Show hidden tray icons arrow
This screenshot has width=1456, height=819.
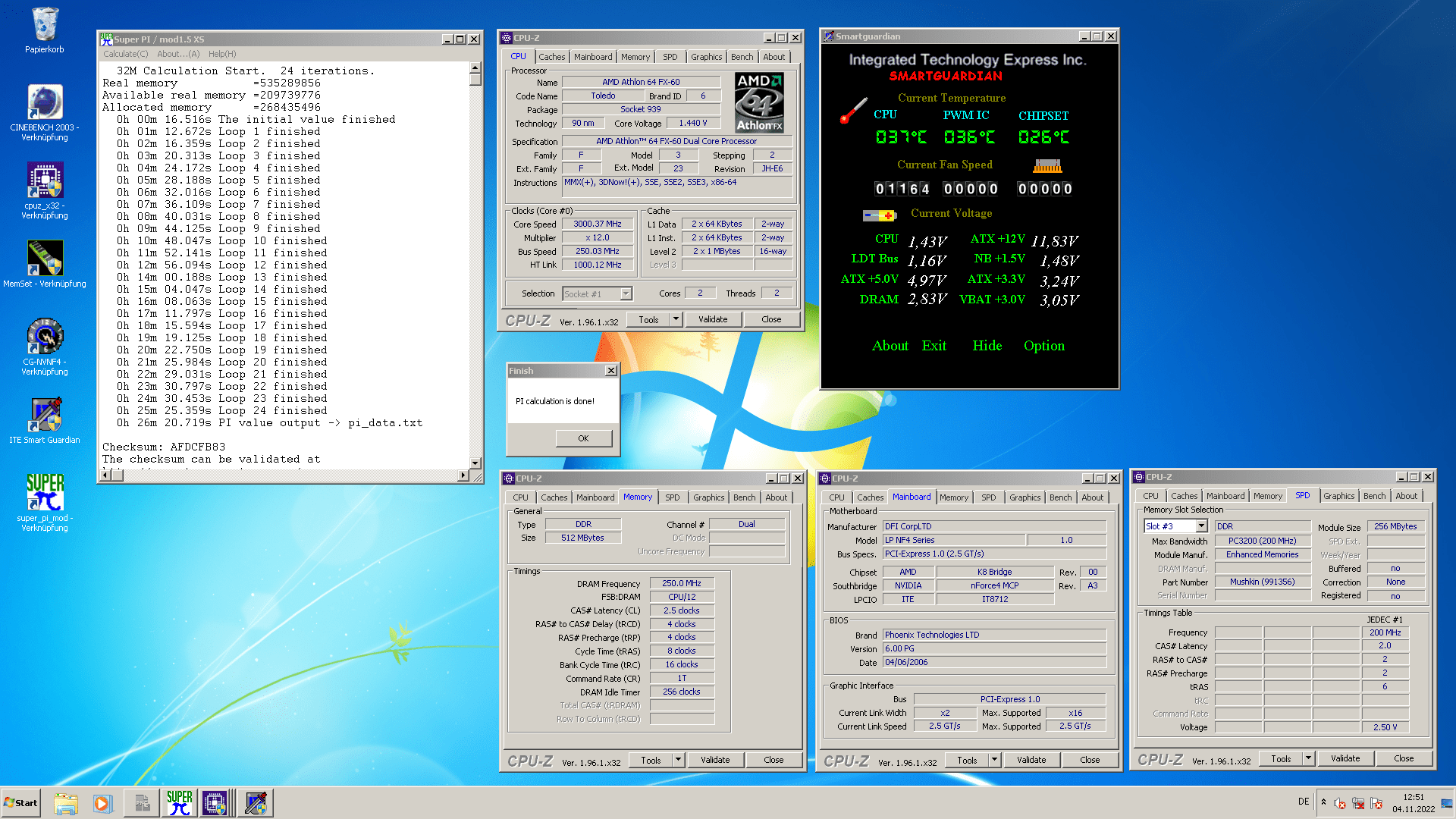(1323, 802)
